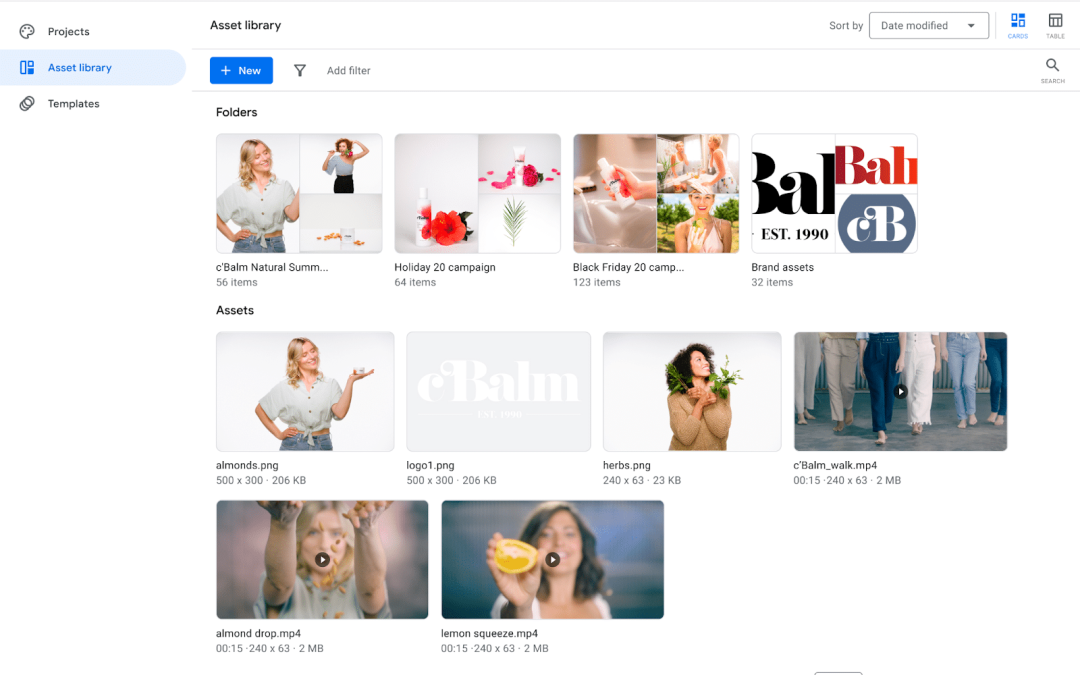
Task: Open the Holiday 20 campaign folder
Action: pos(477,193)
